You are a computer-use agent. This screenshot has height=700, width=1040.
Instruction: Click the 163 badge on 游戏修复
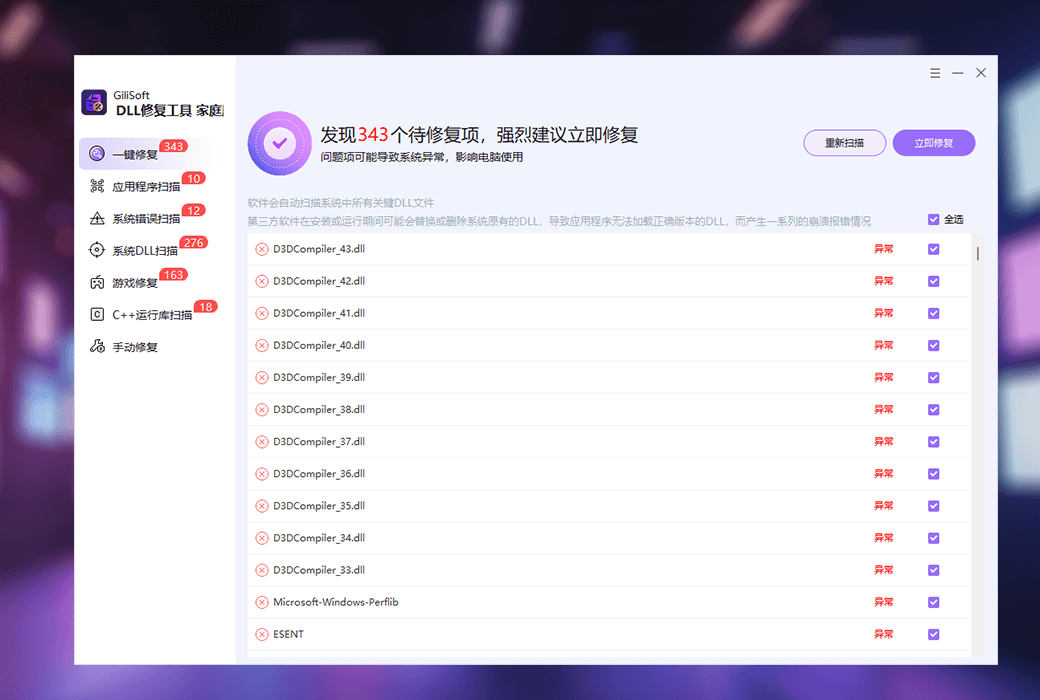point(174,275)
